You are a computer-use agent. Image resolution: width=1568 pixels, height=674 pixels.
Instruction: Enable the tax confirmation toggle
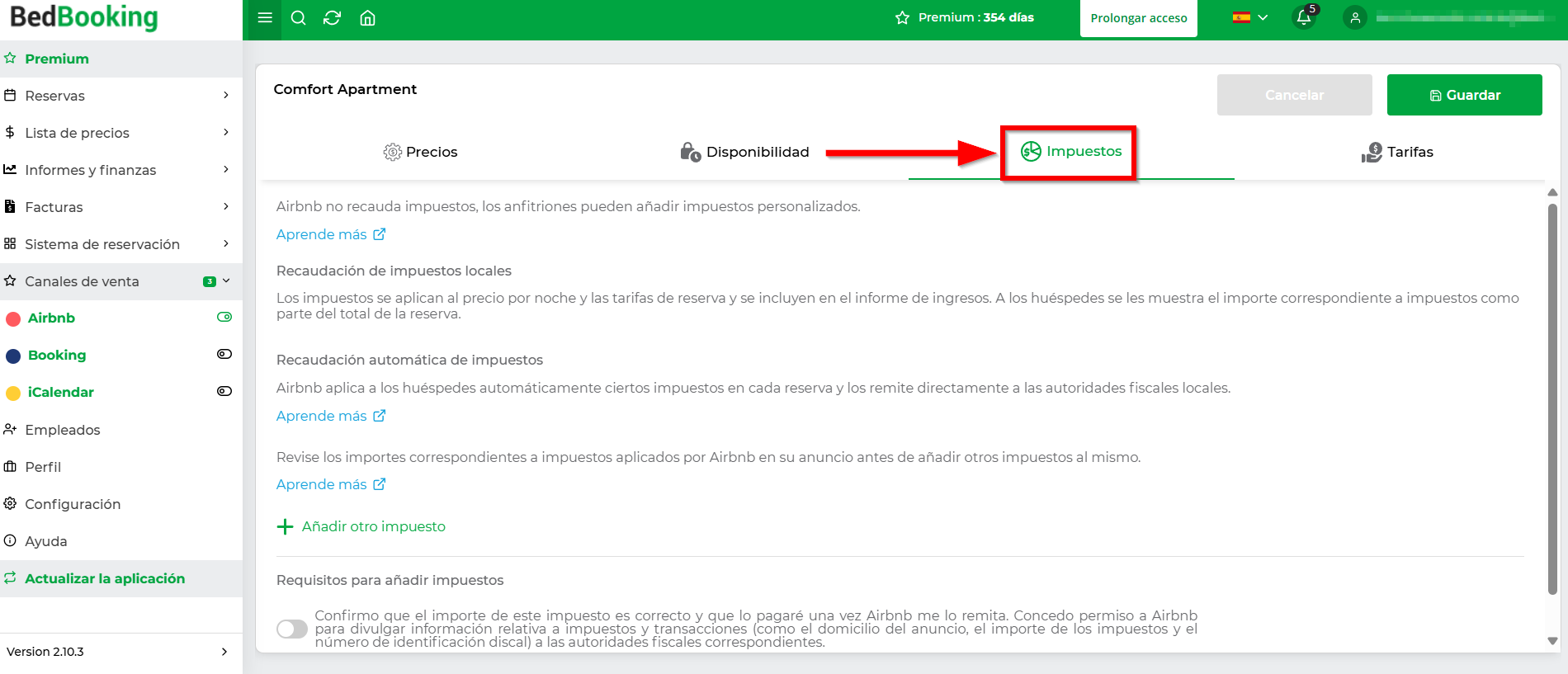(292, 629)
